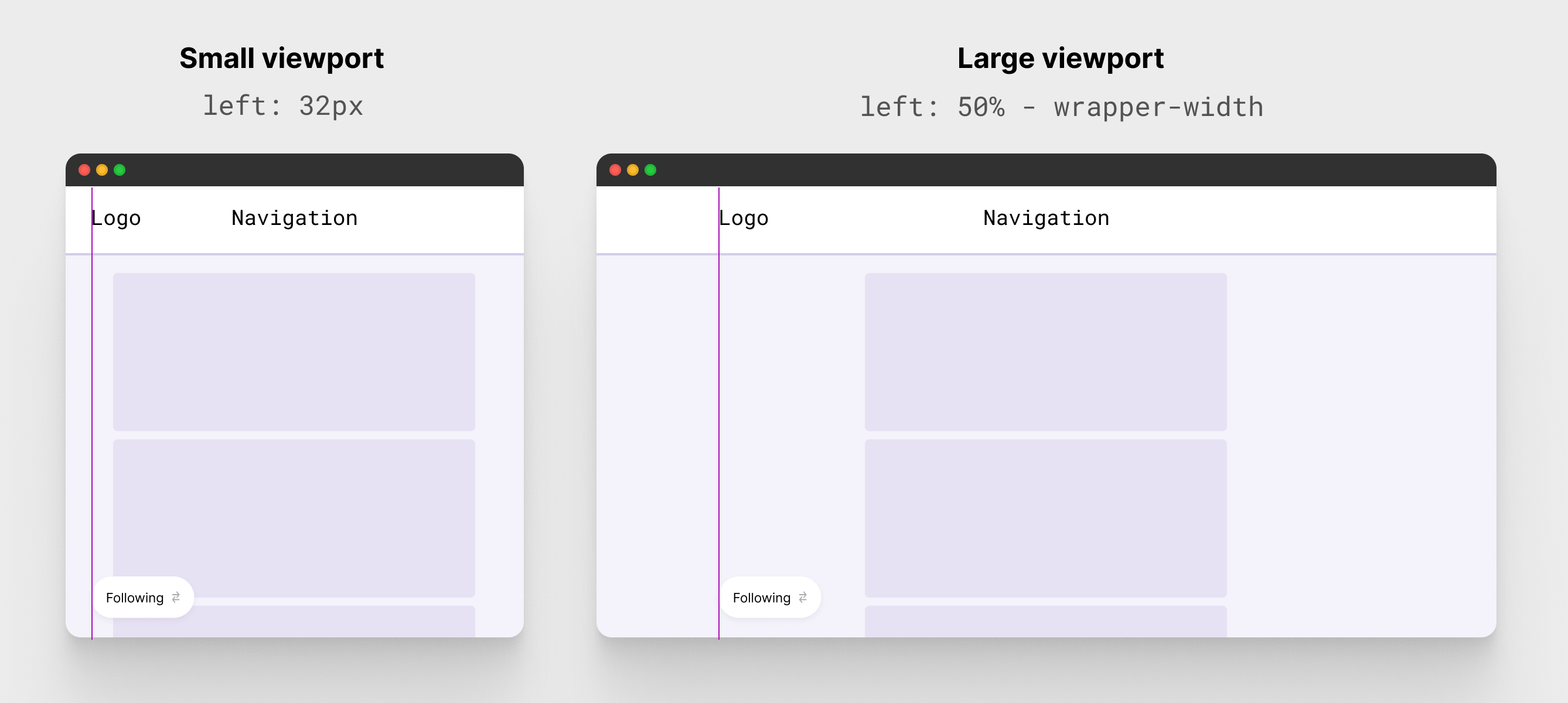Click Logo in the large viewport header

pyautogui.click(x=744, y=218)
